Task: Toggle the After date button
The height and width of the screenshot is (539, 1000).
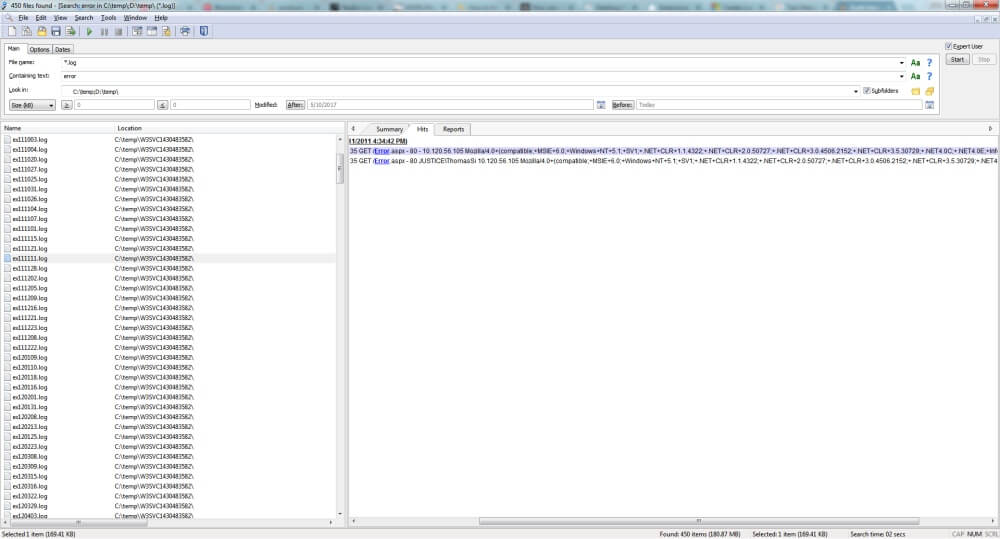Action: 295,105
